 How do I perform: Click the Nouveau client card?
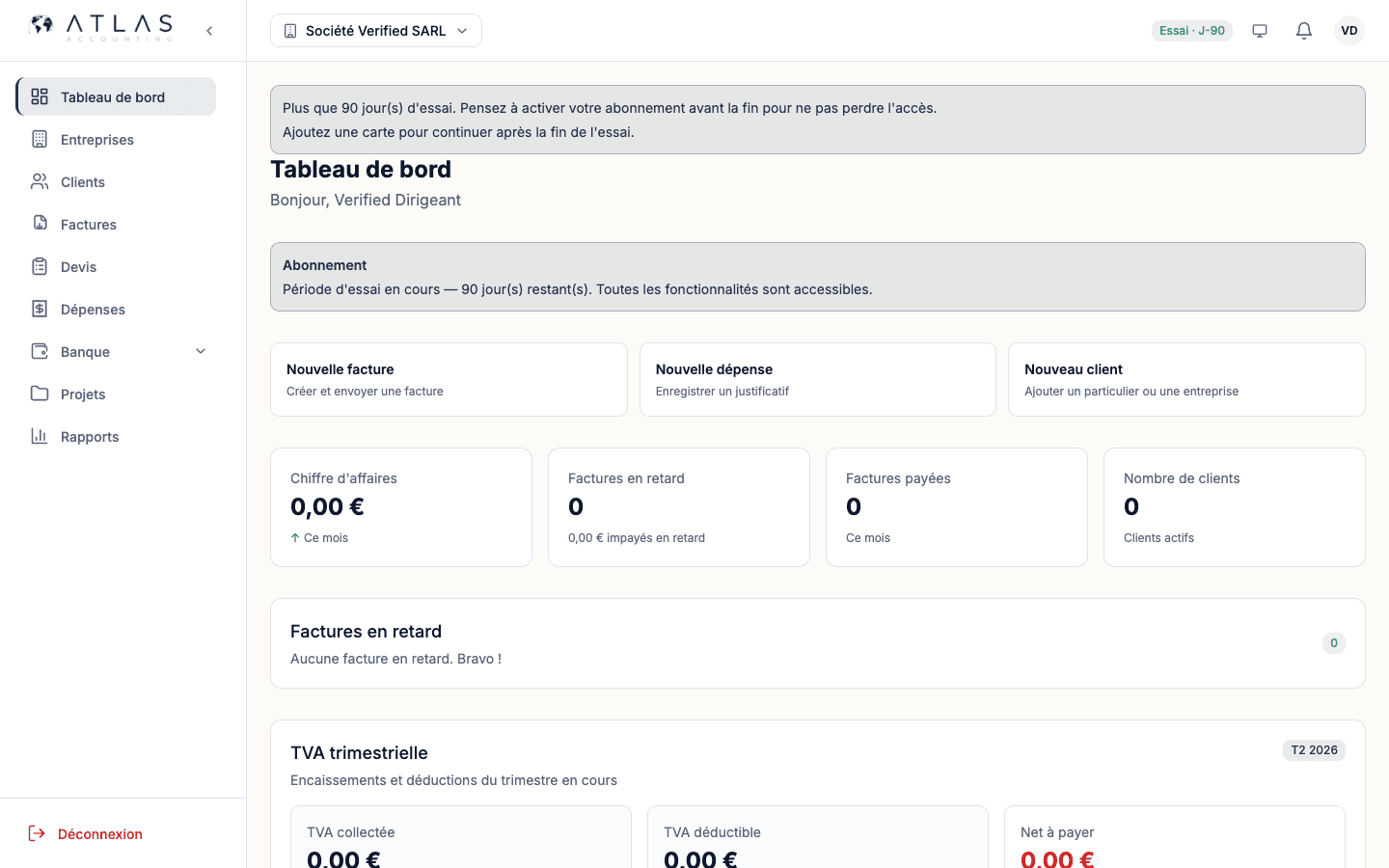pyautogui.click(x=1186, y=379)
